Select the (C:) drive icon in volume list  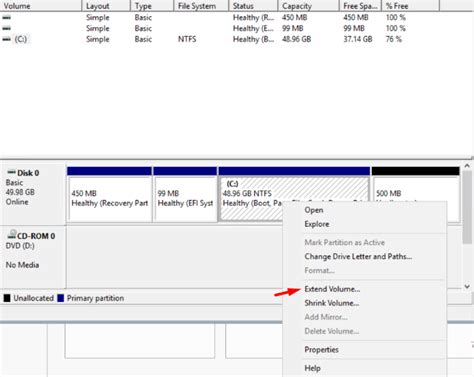(6, 39)
